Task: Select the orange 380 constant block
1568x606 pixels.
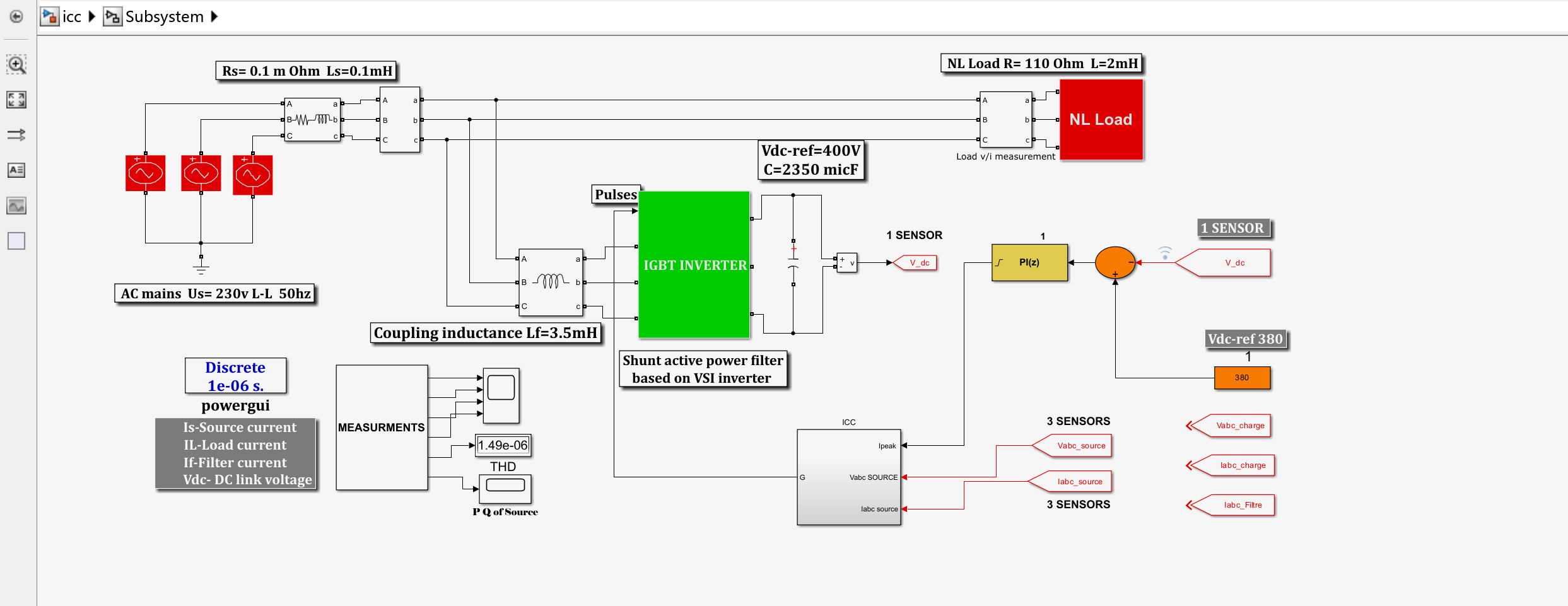Action: point(1242,378)
